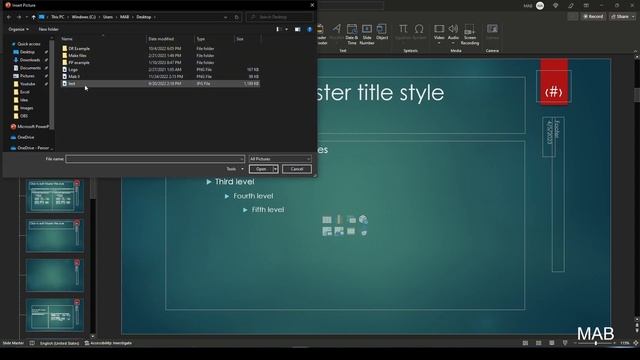Click the Open button dropdown arrow
This screenshot has height=360, width=640.
tap(276, 169)
